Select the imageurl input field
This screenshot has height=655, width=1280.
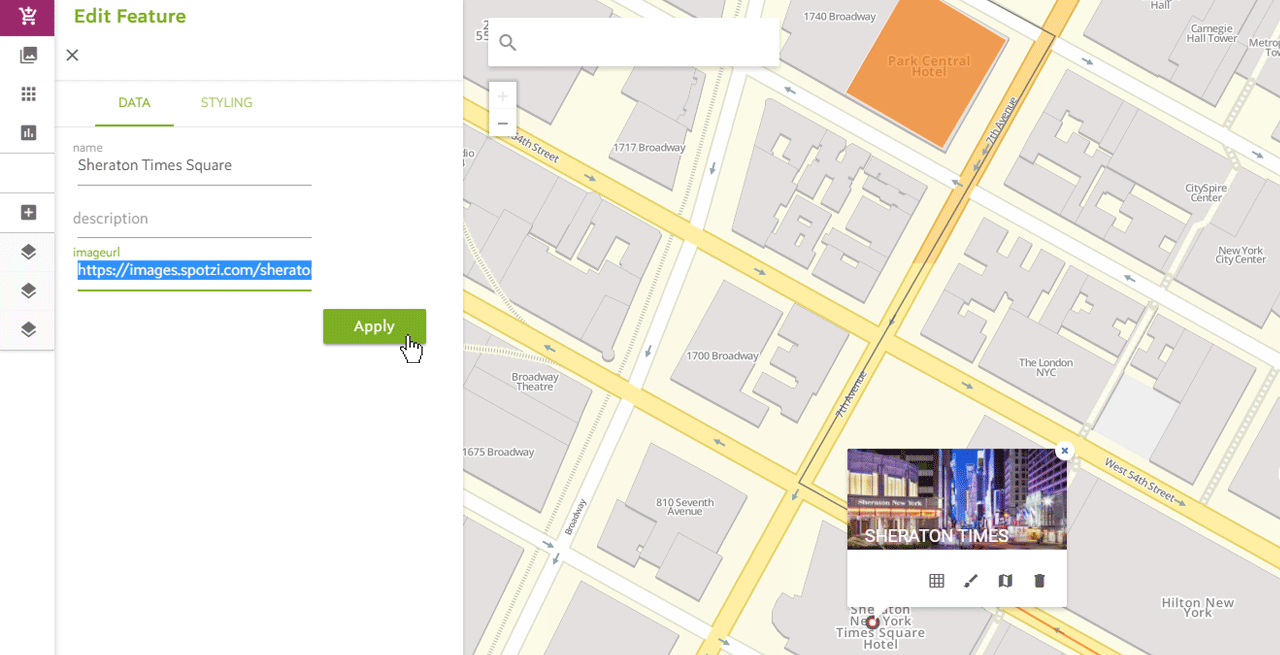point(194,271)
